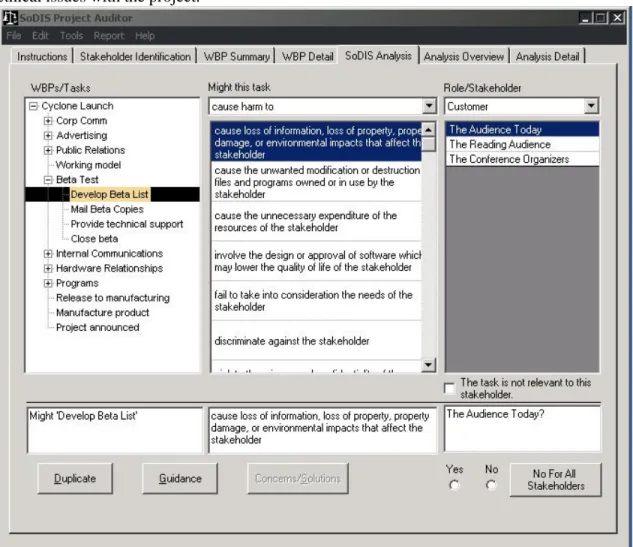Screen dimensions: 633x547
Task: Click No For All Stakeholders button
Action: (555, 480)
